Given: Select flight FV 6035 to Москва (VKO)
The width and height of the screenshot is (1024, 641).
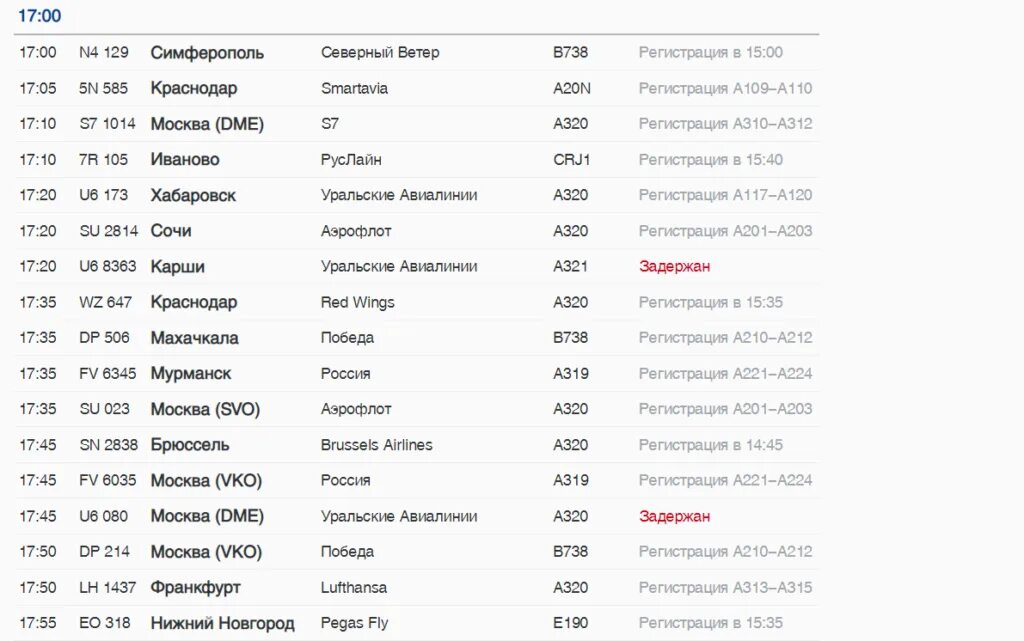Looking at the screenshot, I should tap(416, 480).
